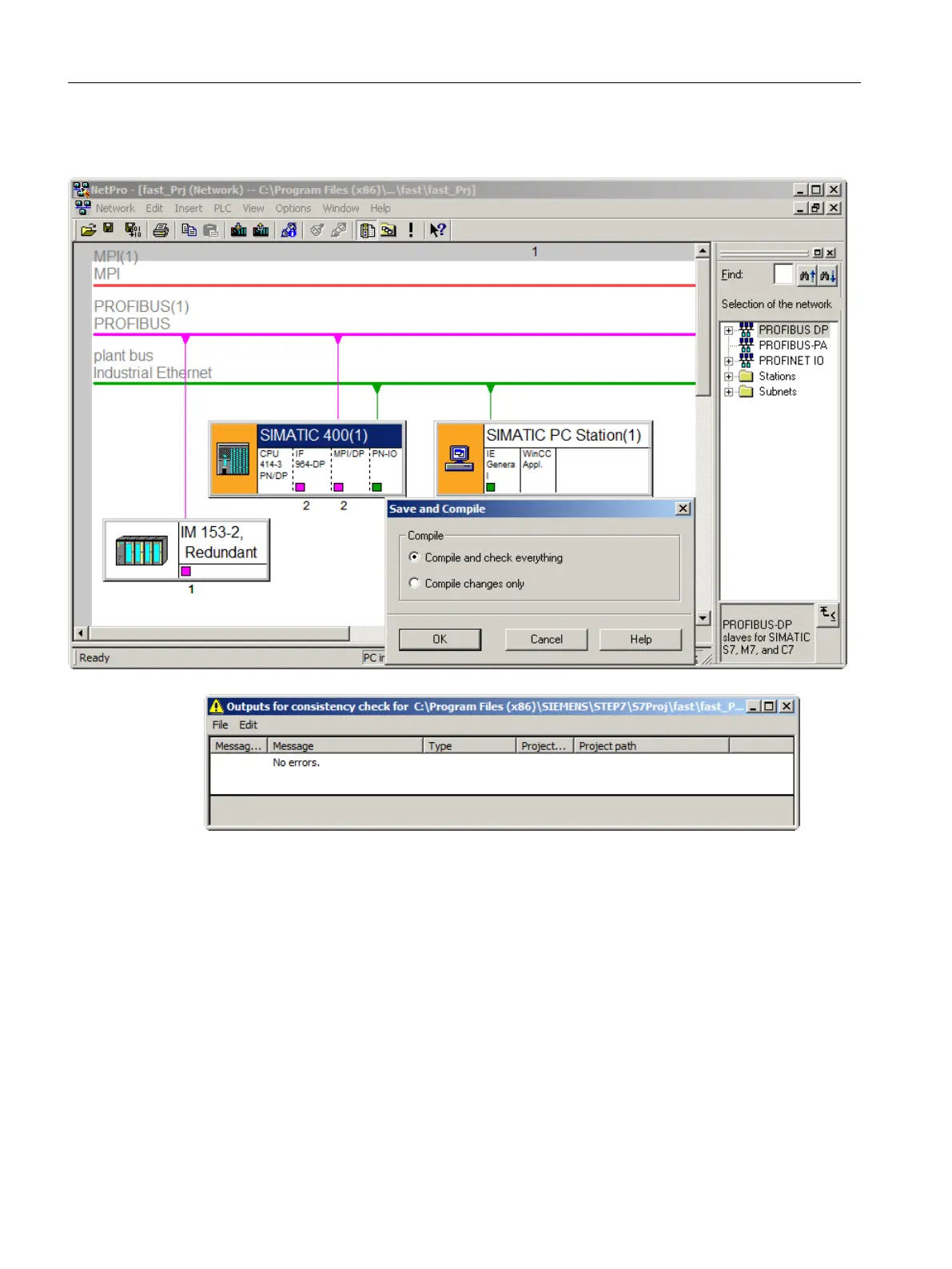Click the Download to PLC toolbar icon

(238, 230)
